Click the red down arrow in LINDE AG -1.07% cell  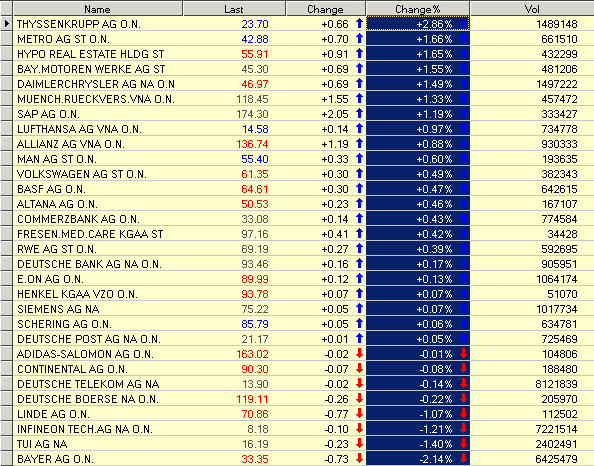[x=463, y=413]
